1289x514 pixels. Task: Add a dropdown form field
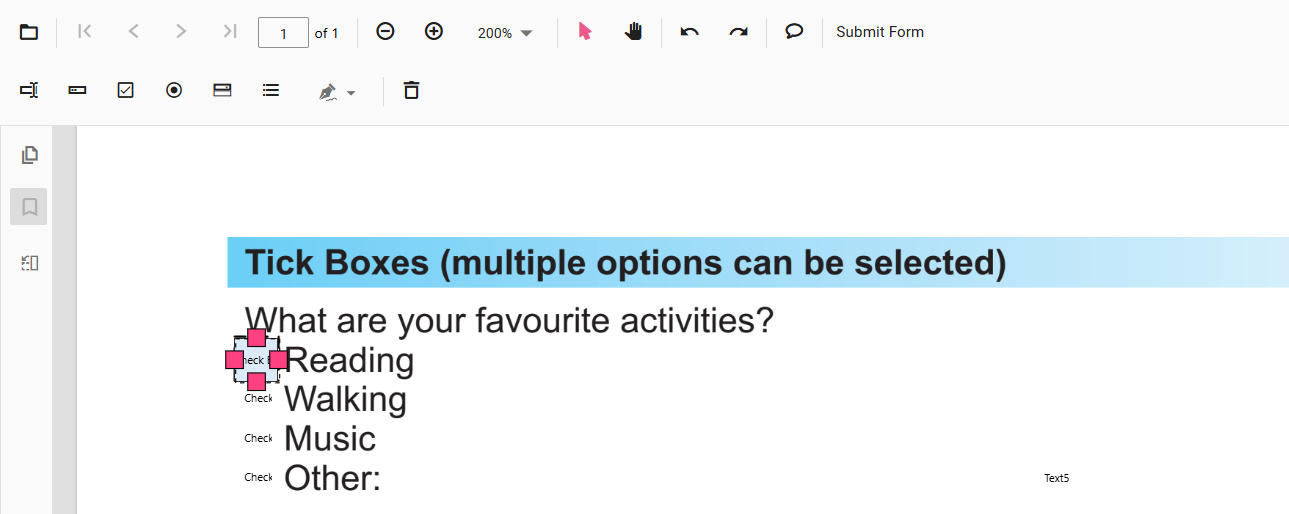point(222,91)
